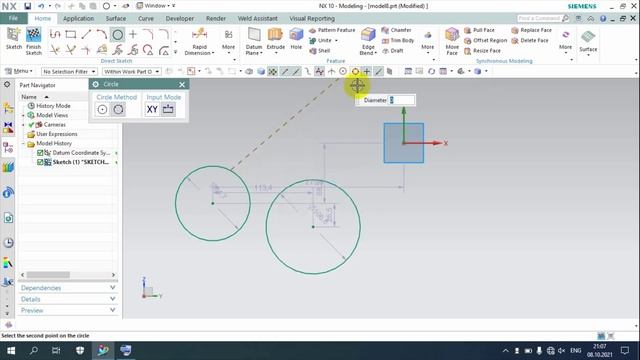The image size is (640, 360).
Task: Open the Menu dropdown
Action: click(x=19, y=71)
